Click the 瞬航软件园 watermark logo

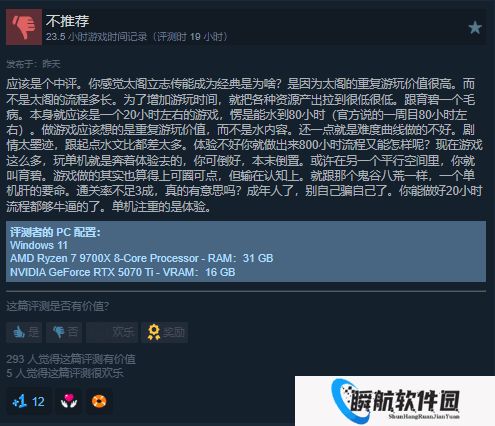click(x=395, y=401)
